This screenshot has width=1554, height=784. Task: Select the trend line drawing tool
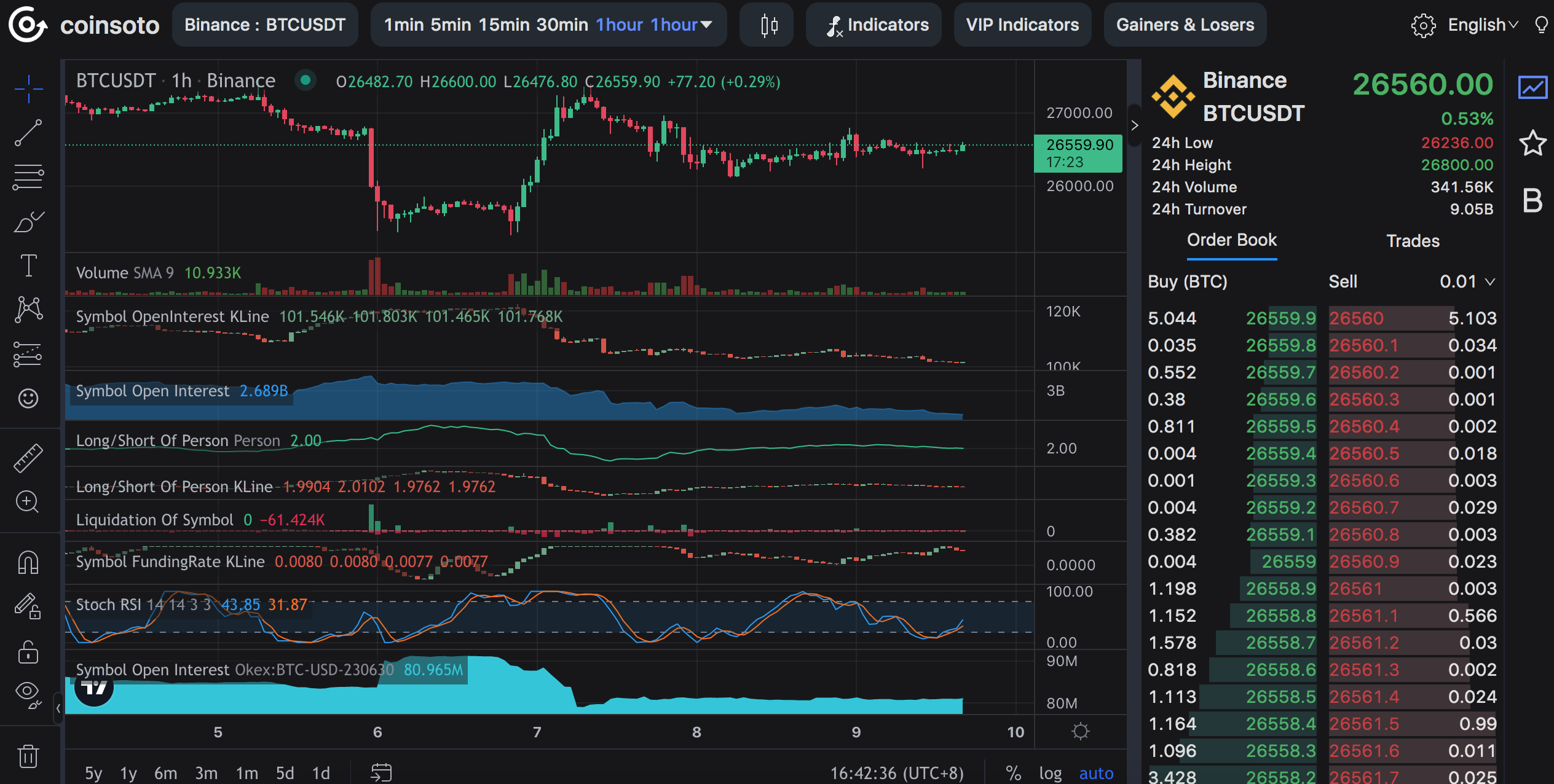coord(28,133)
